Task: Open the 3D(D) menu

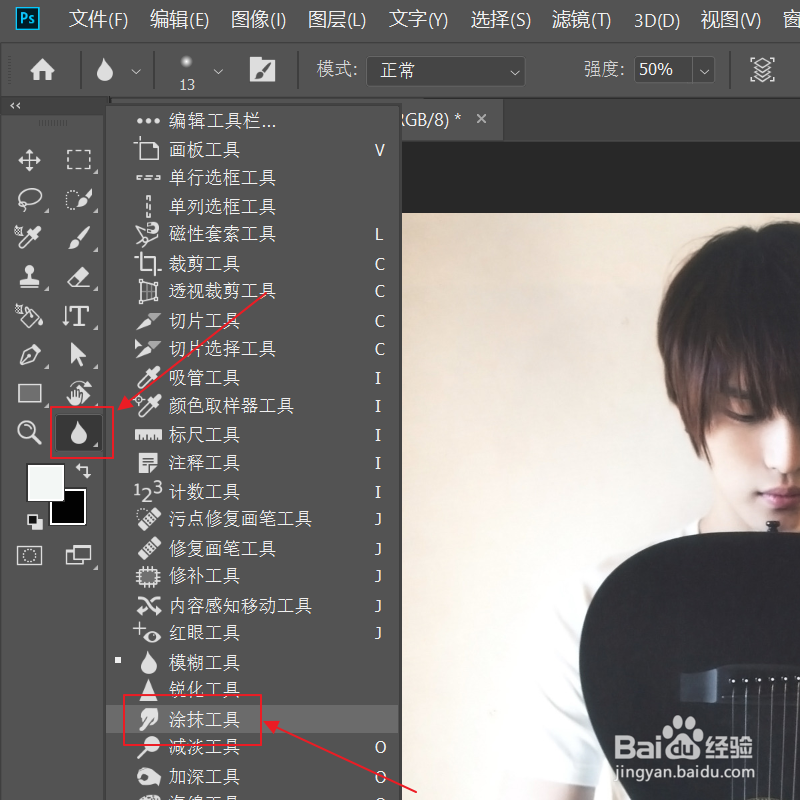Action: pos(657,20)
